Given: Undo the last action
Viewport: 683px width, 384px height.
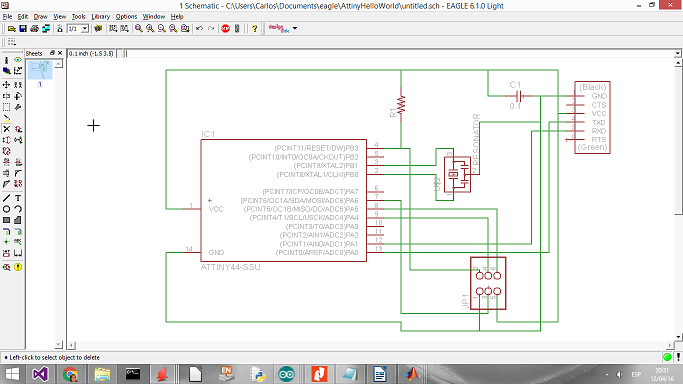Looking at the screenshot, I should 199,28.
